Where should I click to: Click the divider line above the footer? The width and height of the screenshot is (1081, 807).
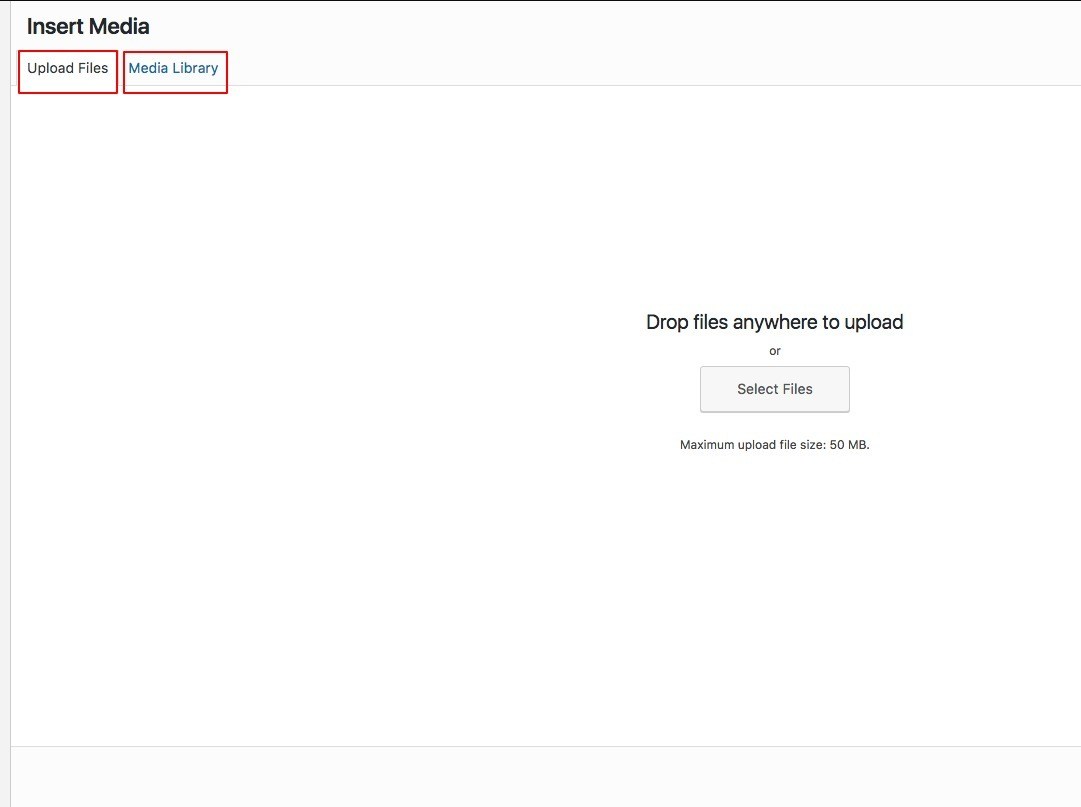[546, 746]
